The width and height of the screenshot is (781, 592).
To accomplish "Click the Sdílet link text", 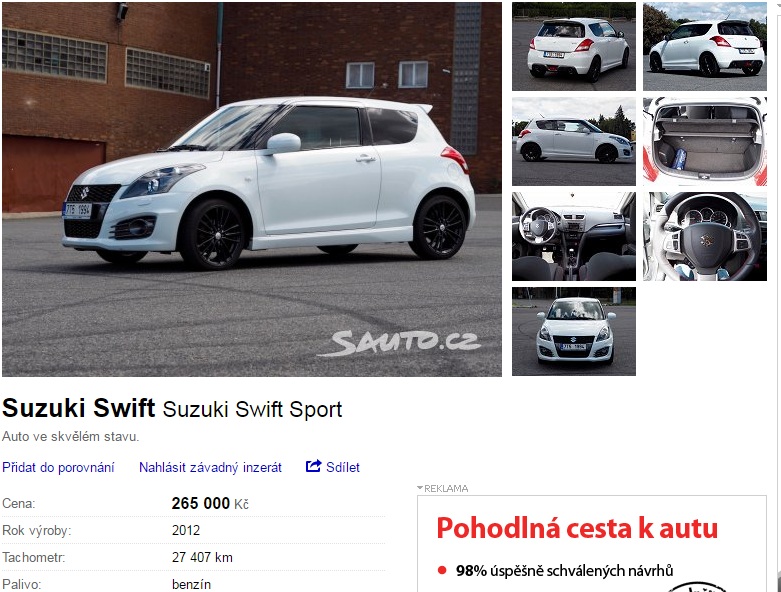I will pos(343,467).
